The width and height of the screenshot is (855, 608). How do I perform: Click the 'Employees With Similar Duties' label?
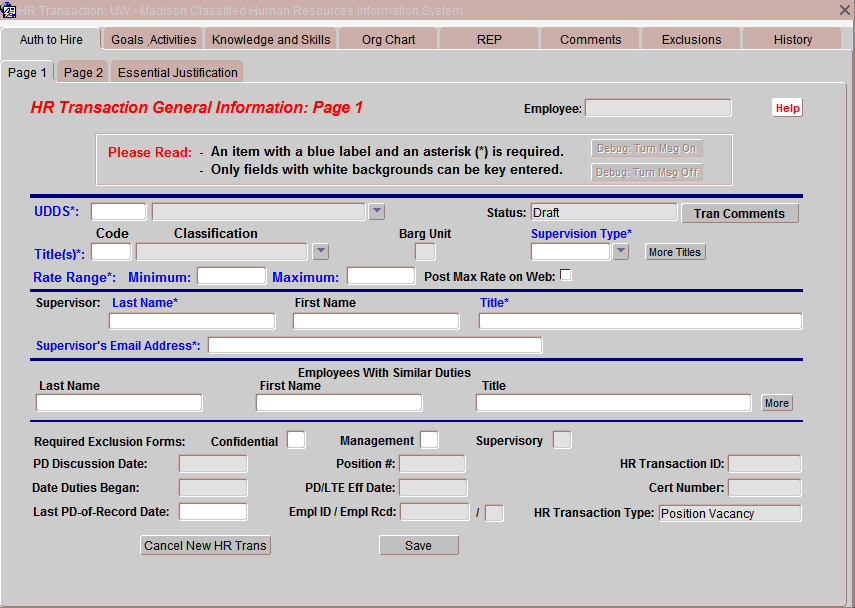point(384,373)
